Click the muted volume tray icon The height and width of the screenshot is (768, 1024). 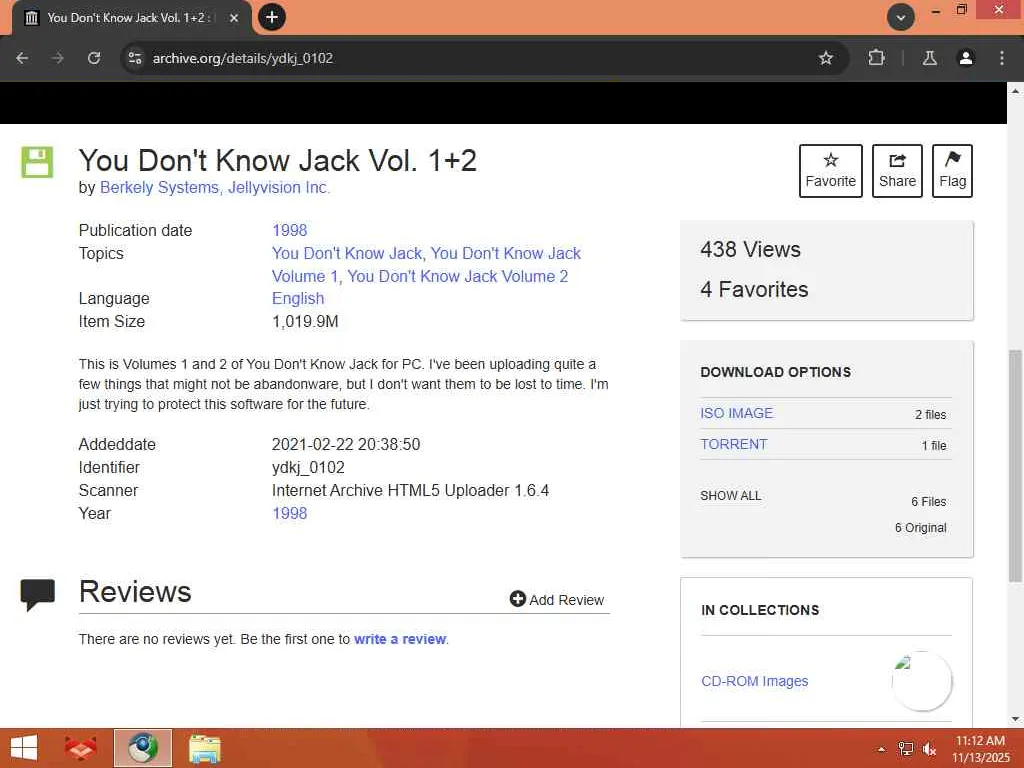[929, 749]
